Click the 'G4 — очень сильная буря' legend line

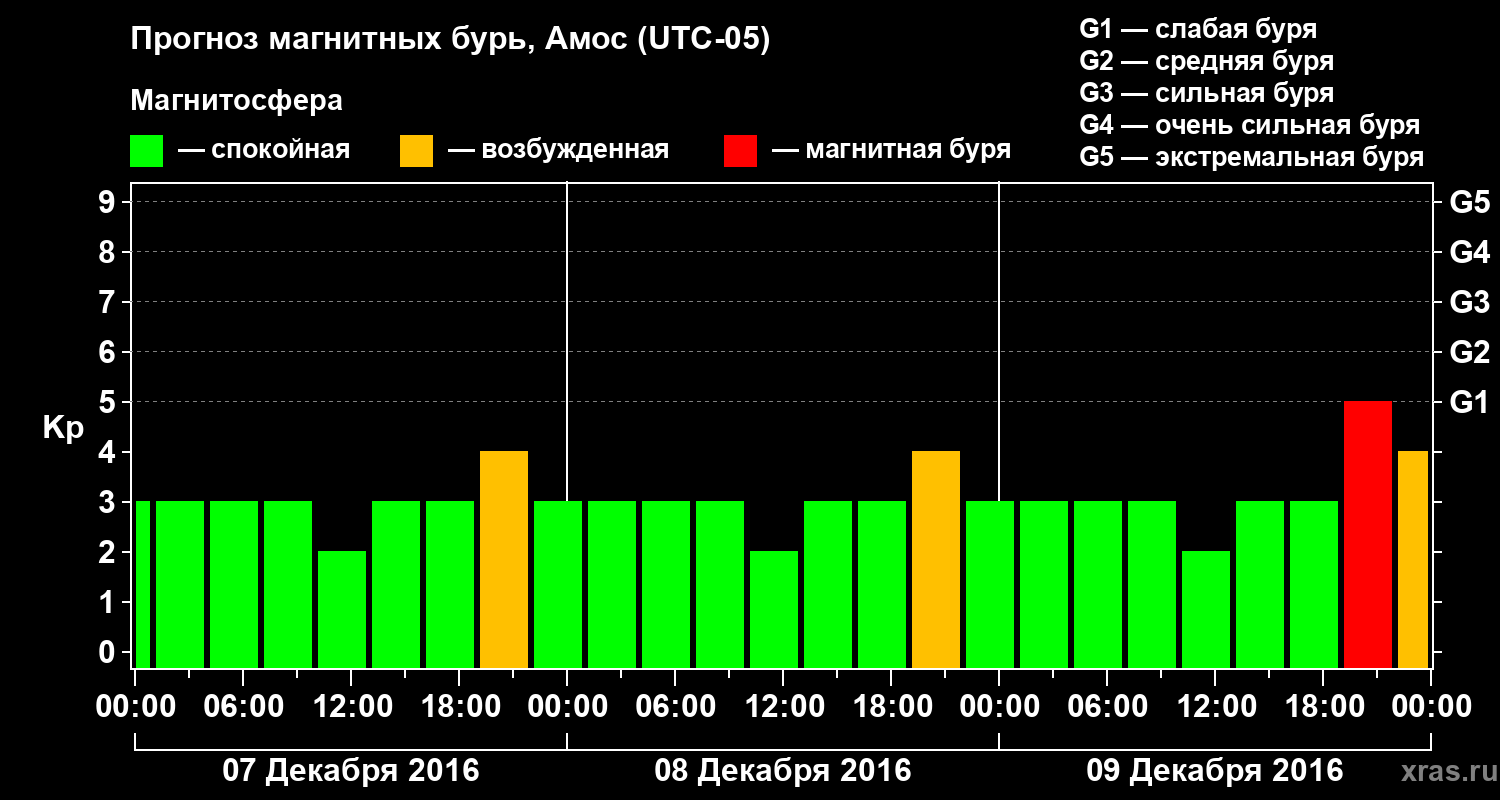coord(1250,125)
